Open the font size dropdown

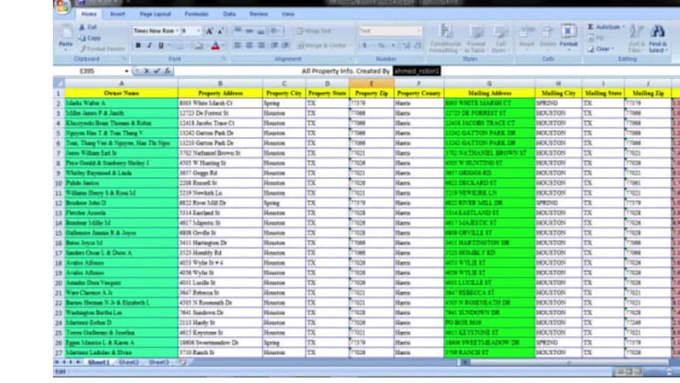coord(199,31)
